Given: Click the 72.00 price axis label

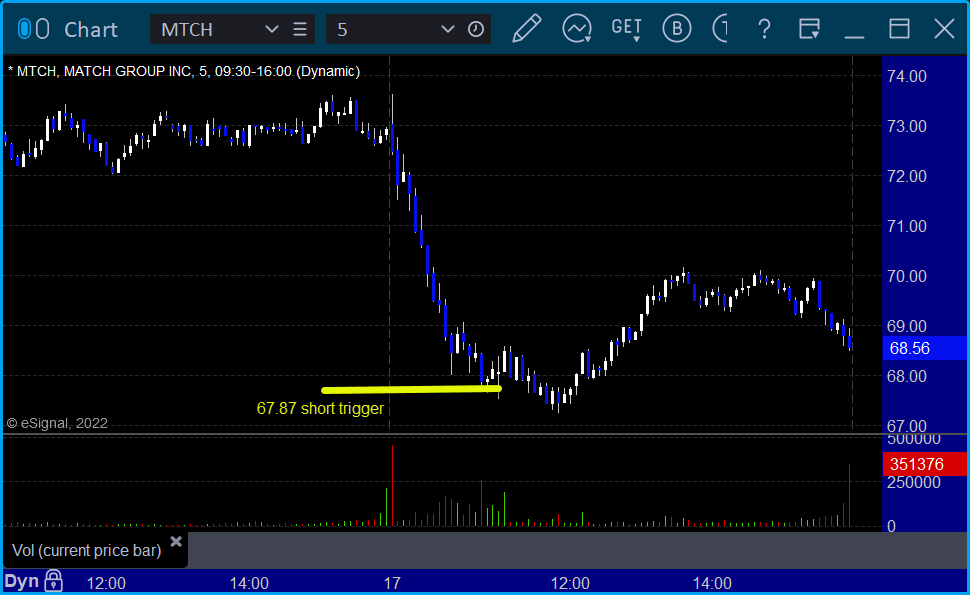Looking at the screenshot, I should click(x=907, y=176).
